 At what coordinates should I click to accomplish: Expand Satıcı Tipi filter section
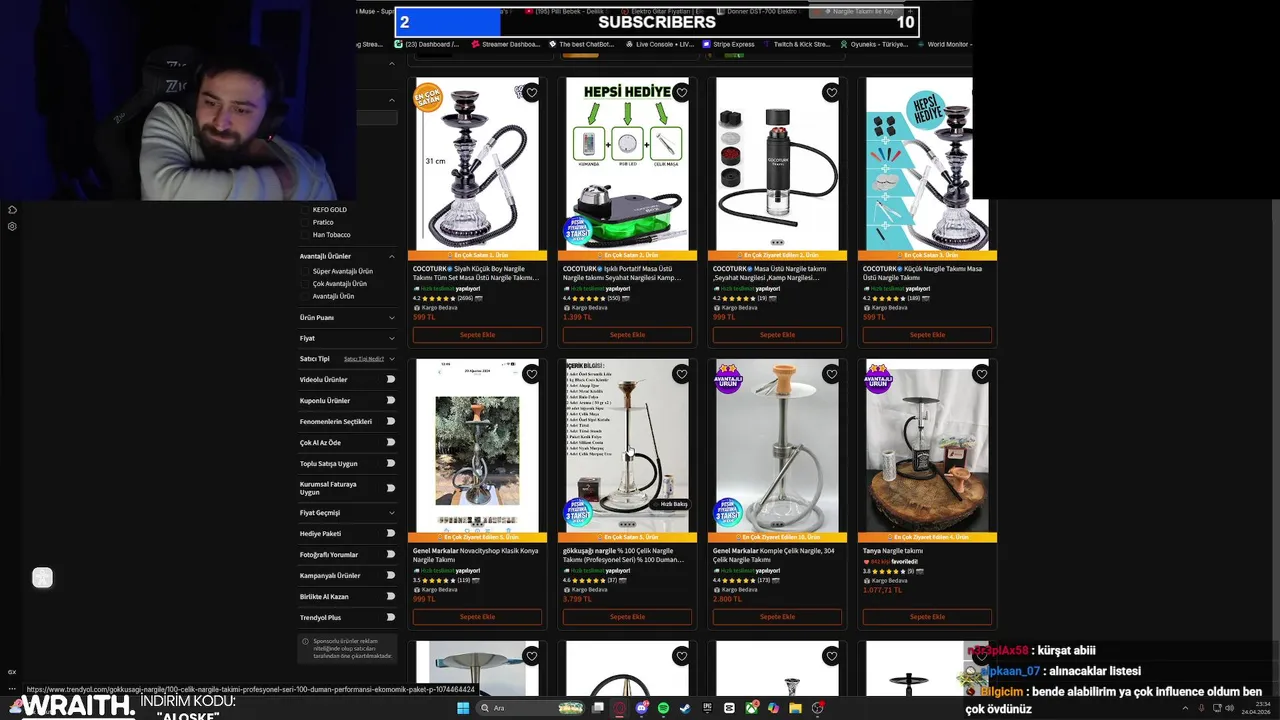pos(392,359)
